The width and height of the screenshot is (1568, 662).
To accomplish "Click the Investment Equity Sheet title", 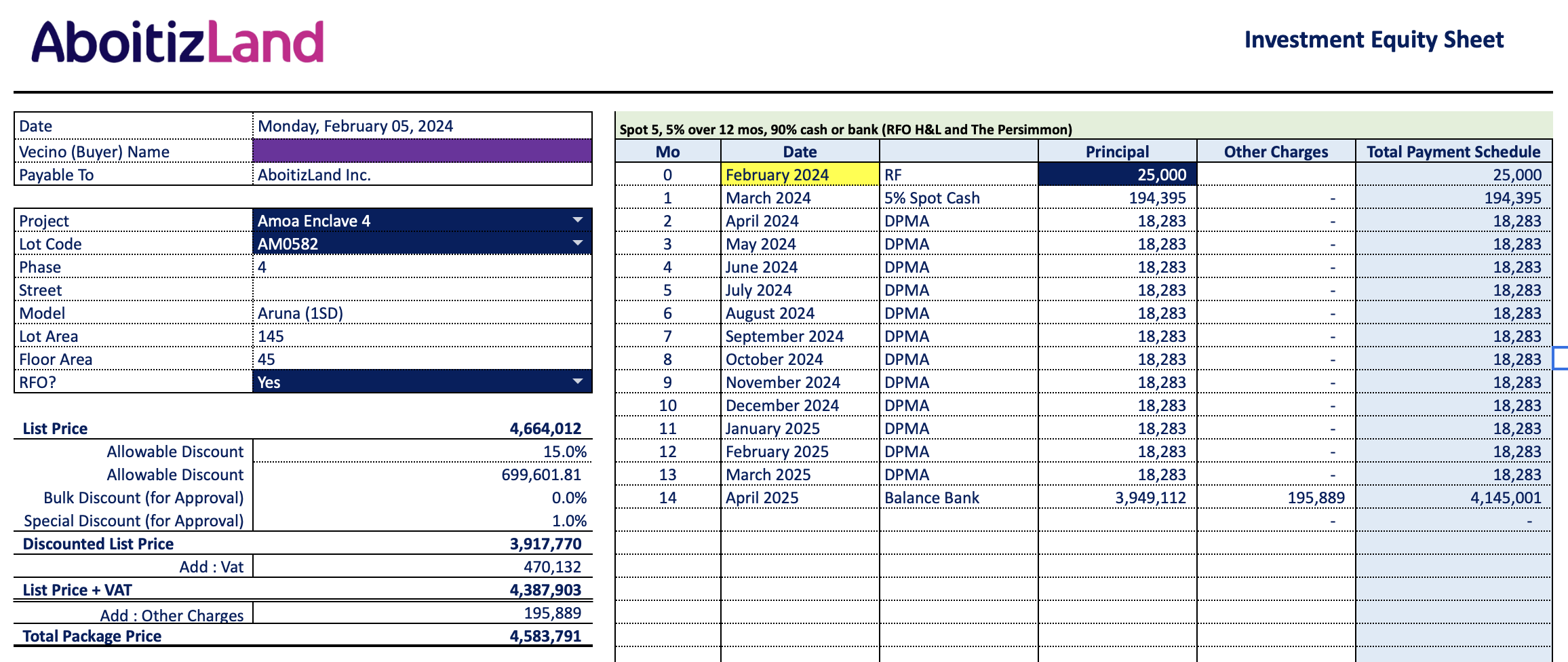I will (x=1374, y=39).
